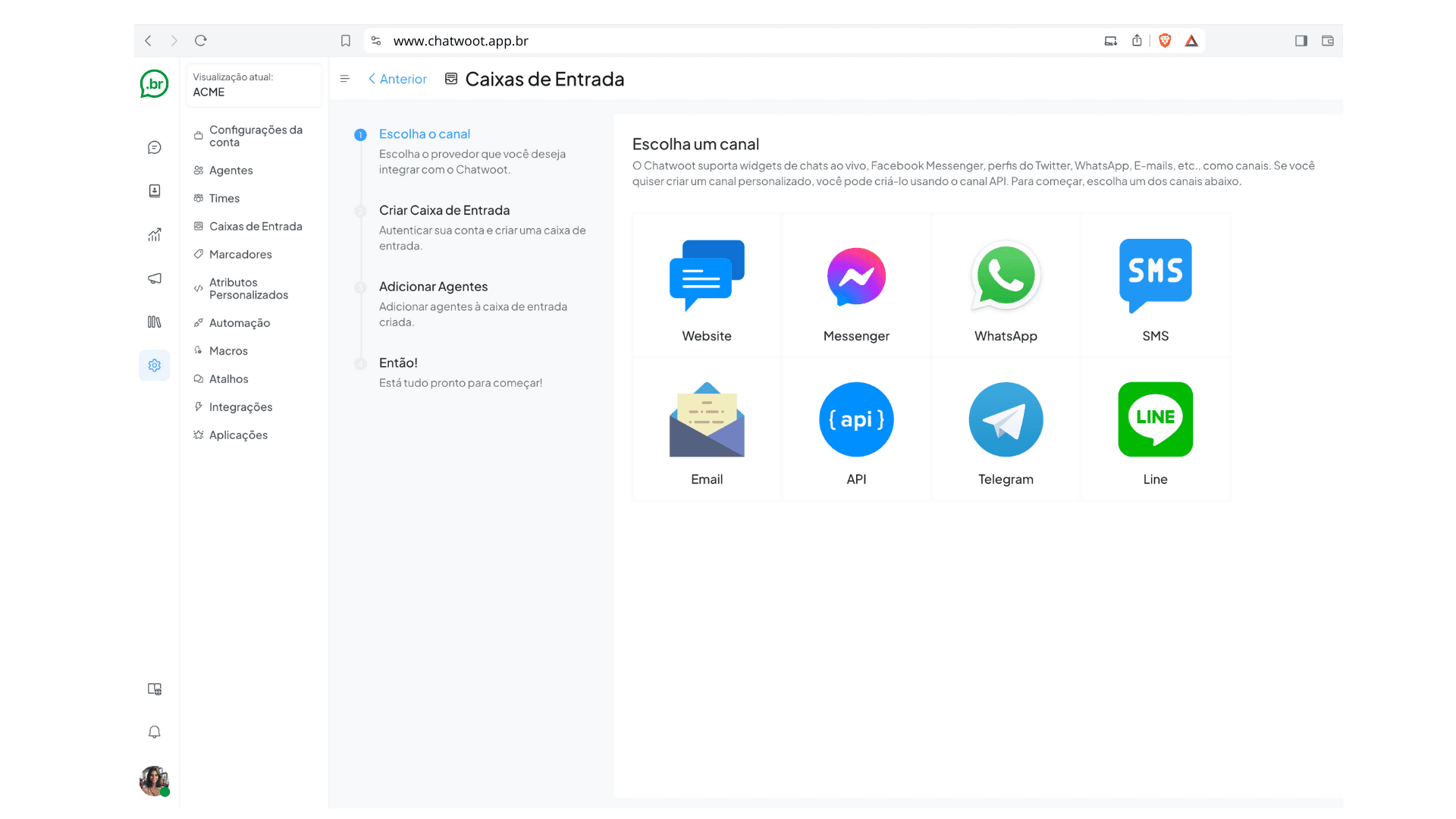
Task: Open Caixas de Entrada menu item
Action: click(255, 225)
